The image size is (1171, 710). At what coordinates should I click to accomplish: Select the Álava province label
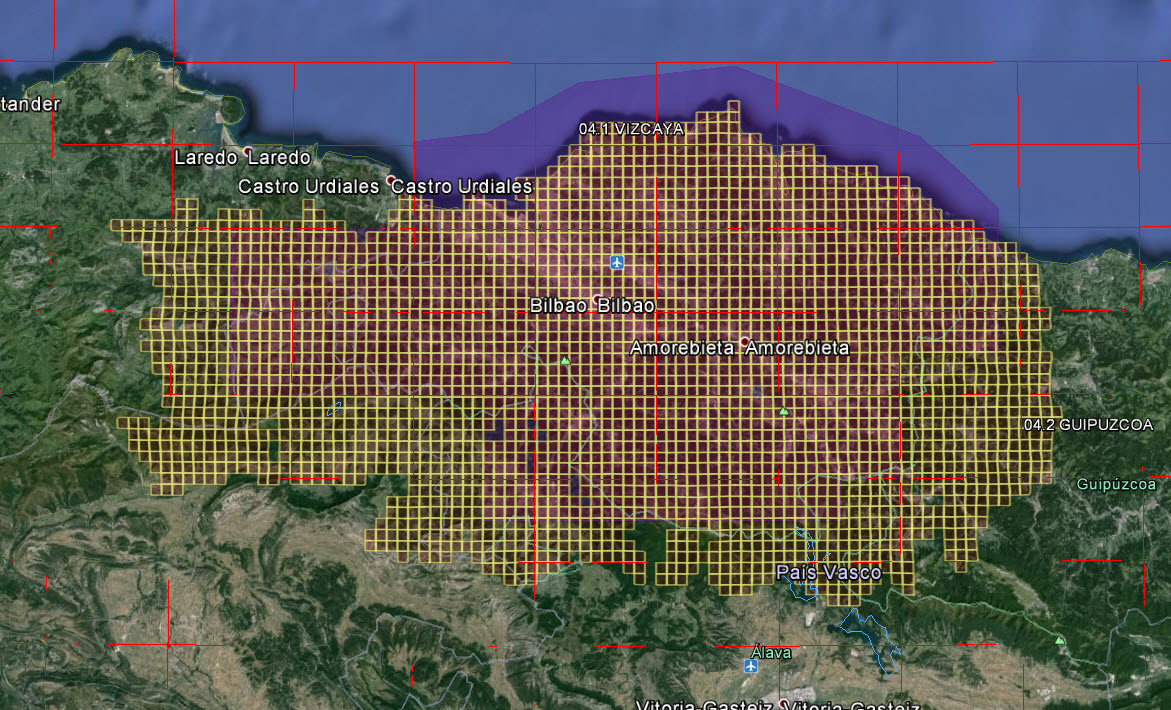tap(771, 652)
